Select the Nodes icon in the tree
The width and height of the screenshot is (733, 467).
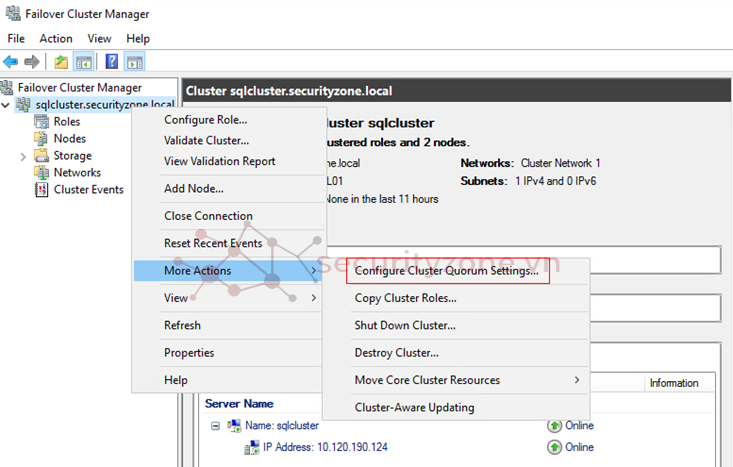(42, 139)
